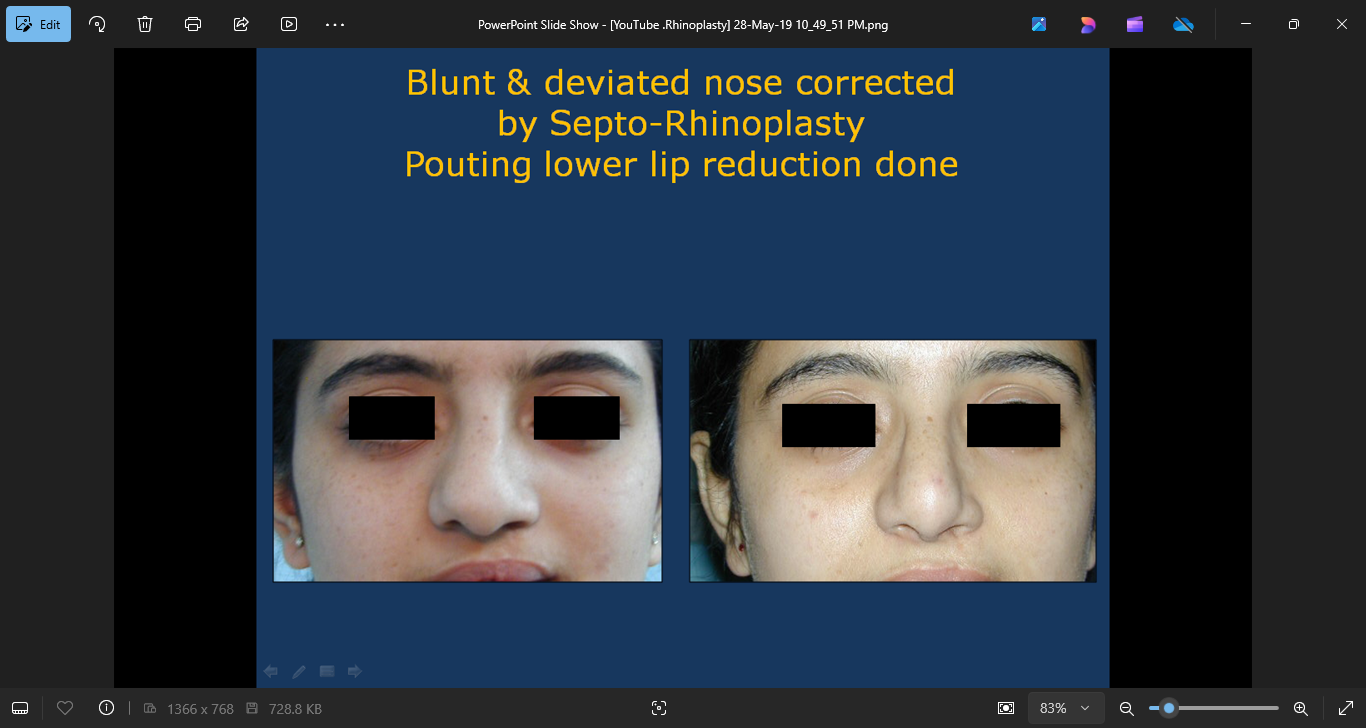Fit the image to window

click(1006, 708)
